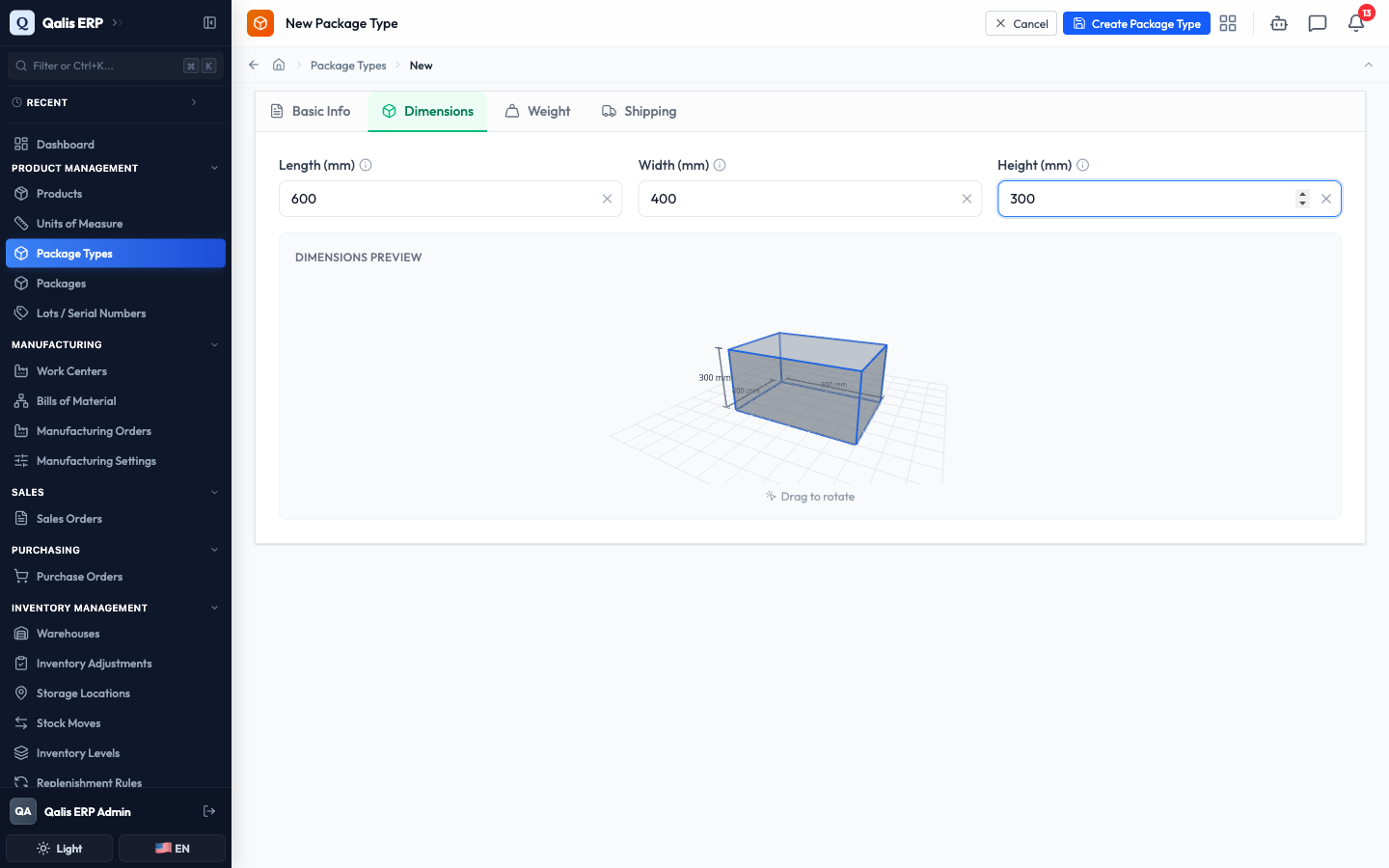
Task: Open the chat messages icon
Action: coord(1318,23)
